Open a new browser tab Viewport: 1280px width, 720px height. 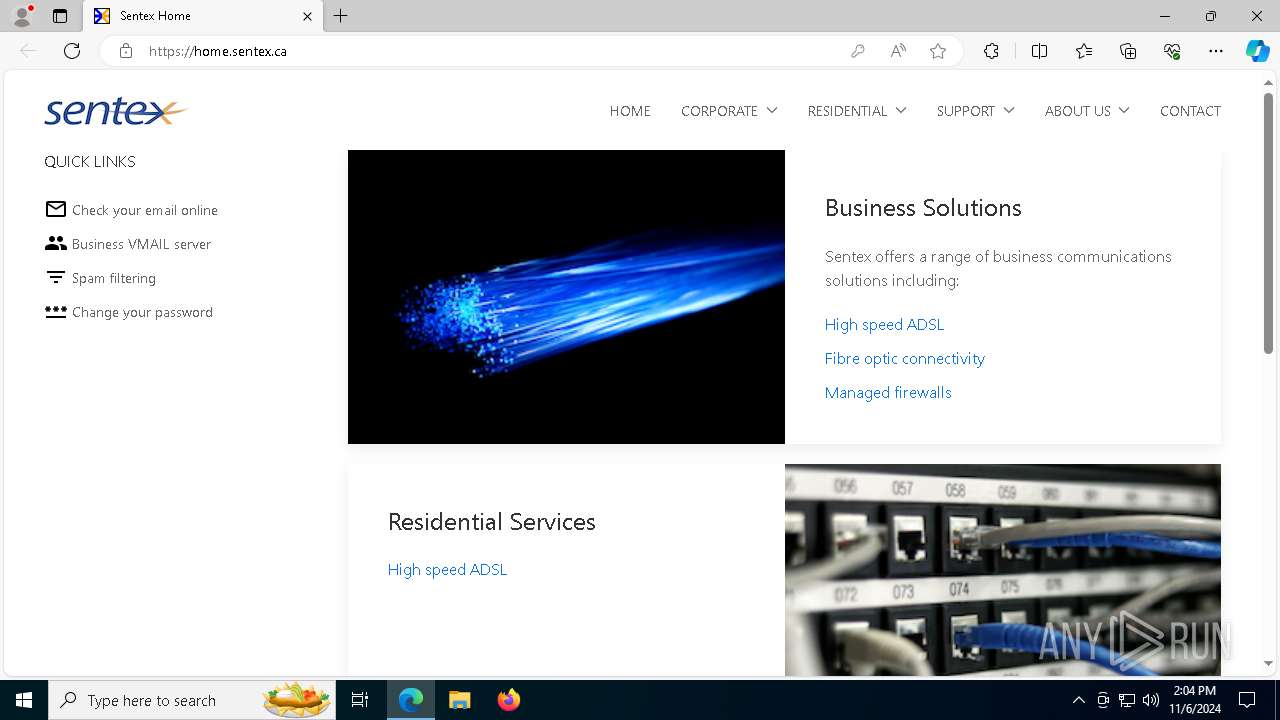[x=340, y=16]
